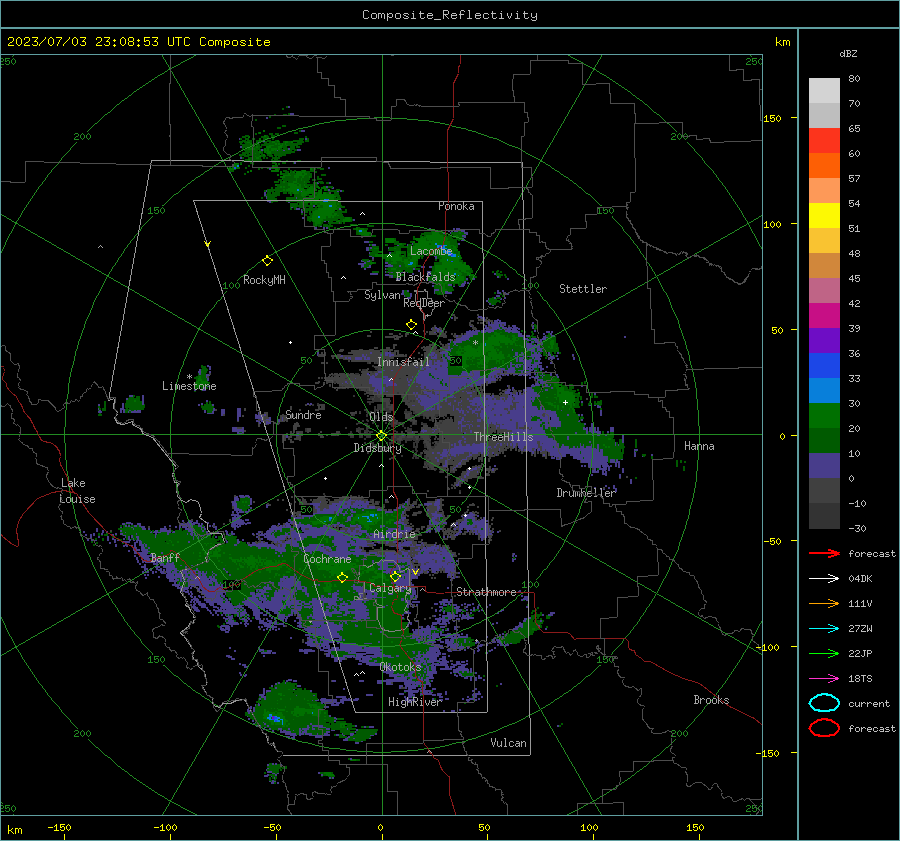The image size is (900, 841).
Task: Select the yellow 51–54 dBZ swatch
Action: [824, 216]
